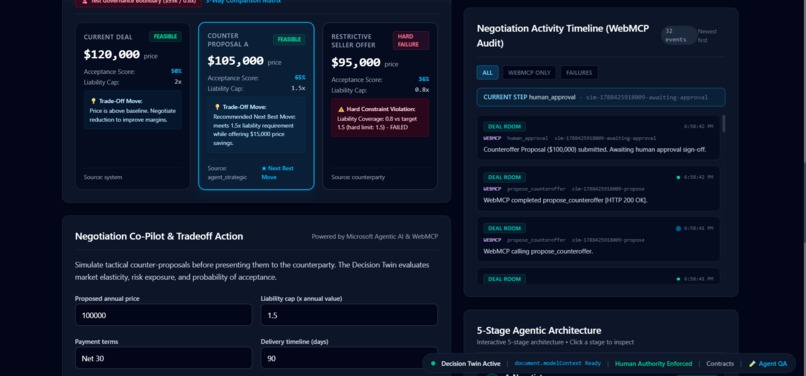Click the Payment terms field showing Net 30

tap(163, 358)
